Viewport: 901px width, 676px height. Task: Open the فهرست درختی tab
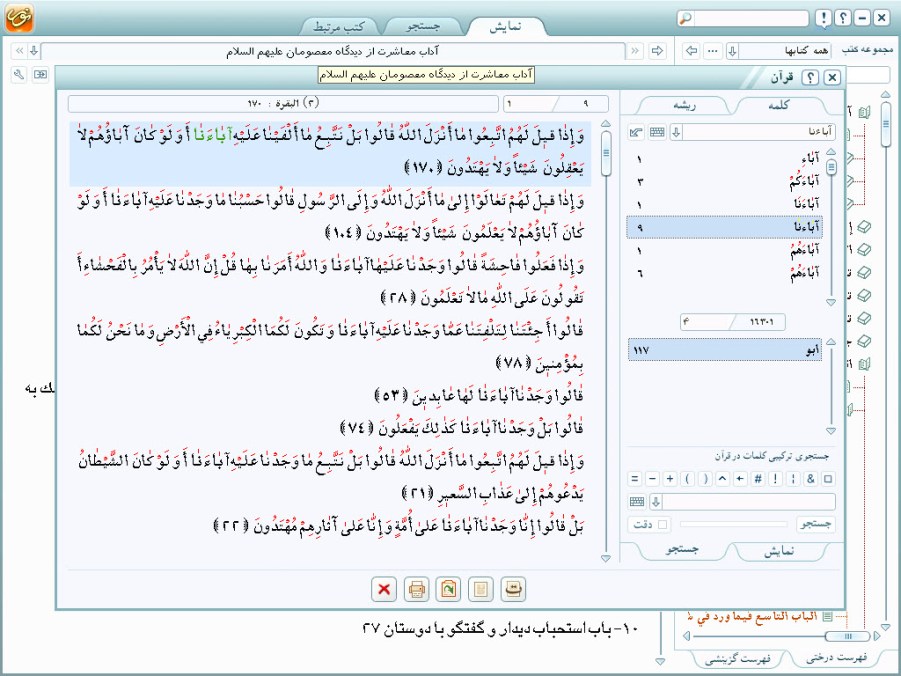click(x=836, y=658)
